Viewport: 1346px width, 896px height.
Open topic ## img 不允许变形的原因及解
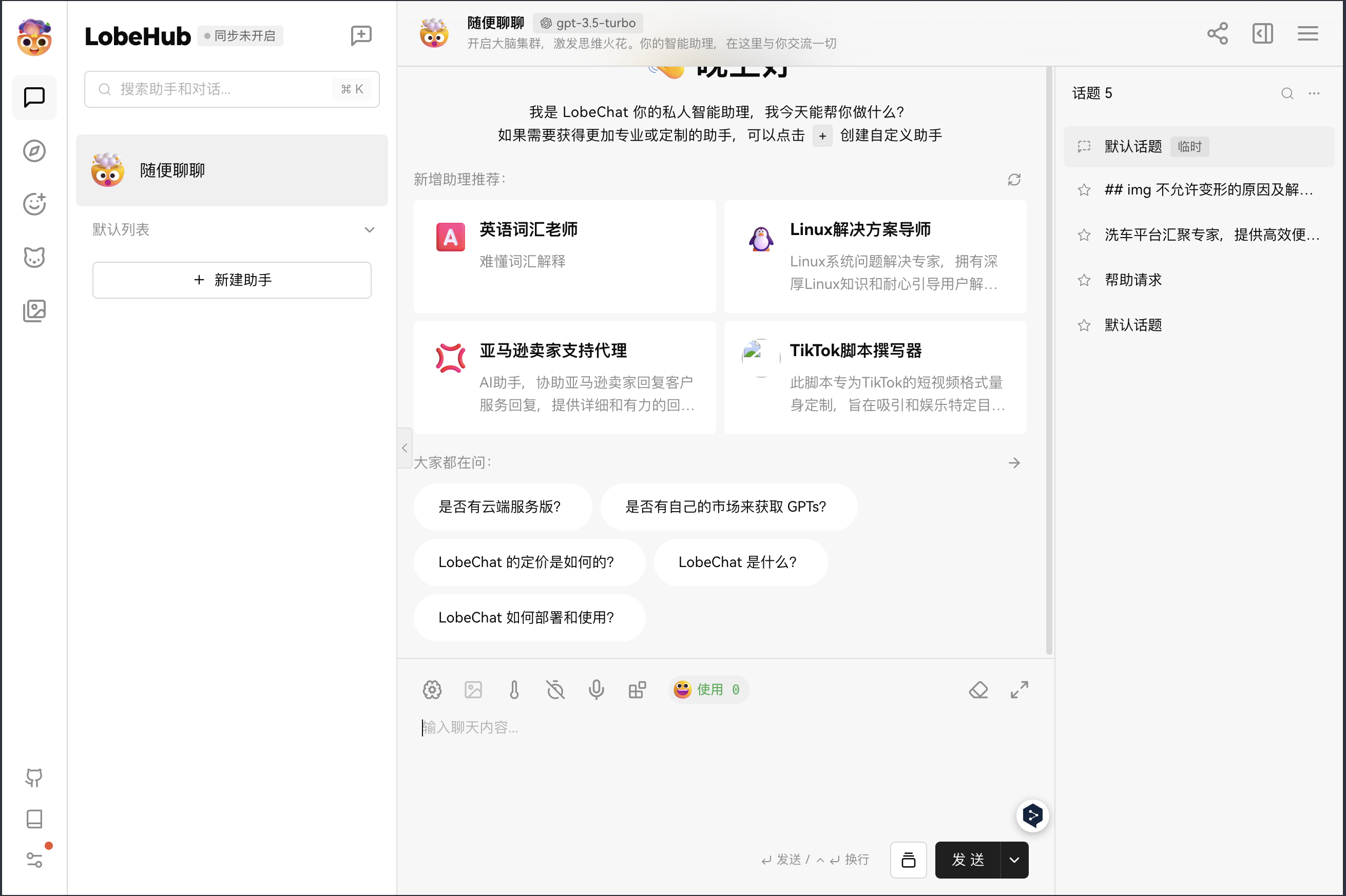[x=1199, y=190]
